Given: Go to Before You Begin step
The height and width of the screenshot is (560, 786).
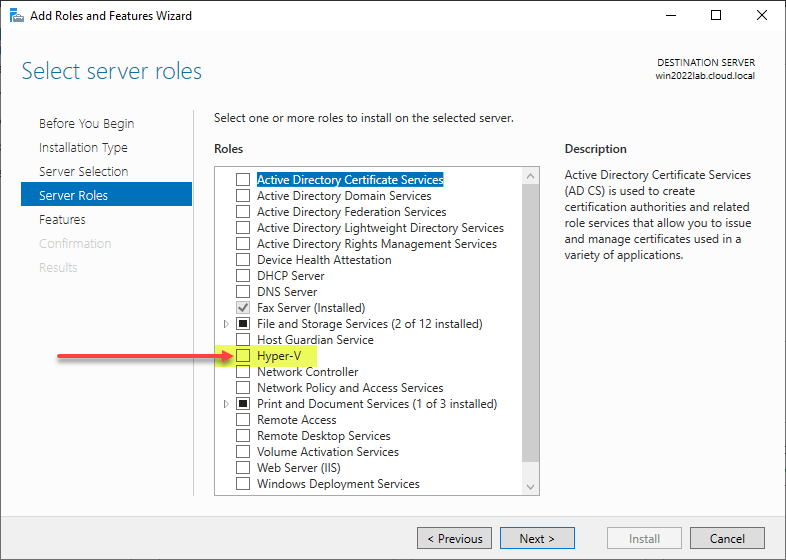Looking at the screenshot, I should [x=87, y=123].
